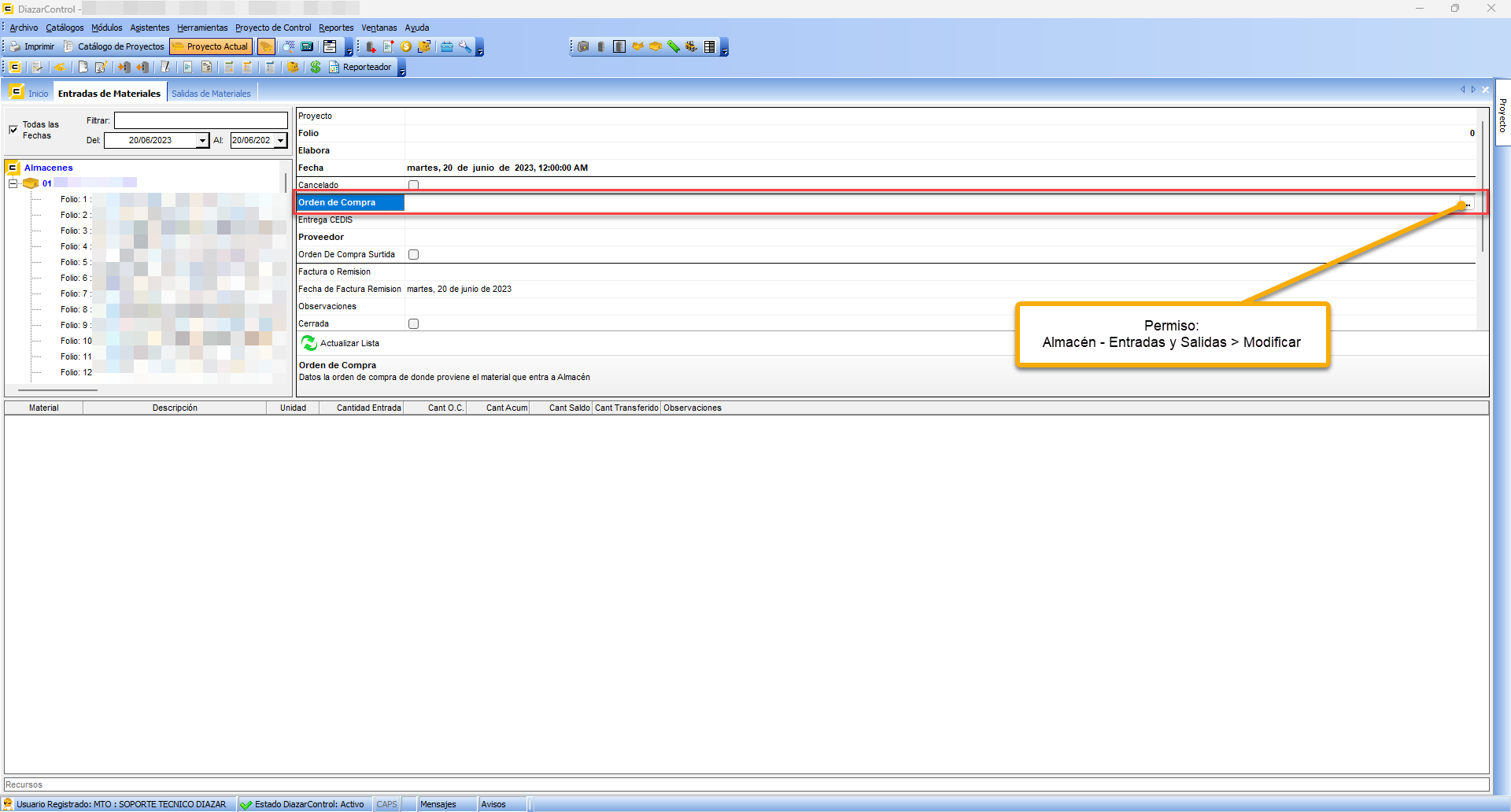Click the wrench tool icon in toolbar
Image resolution: width=1511 pixels, height=812 pixels.
pyautogui.click(x=465, y=46)
